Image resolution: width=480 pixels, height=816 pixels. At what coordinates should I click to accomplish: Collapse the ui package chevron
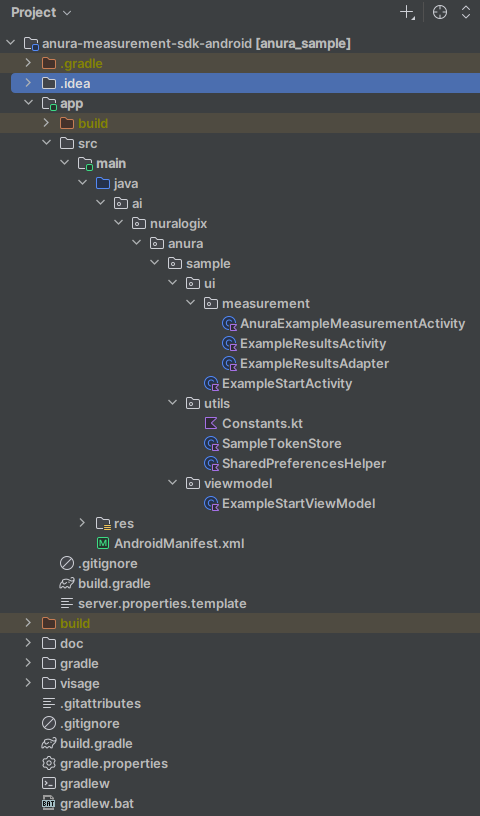(172, 283)
